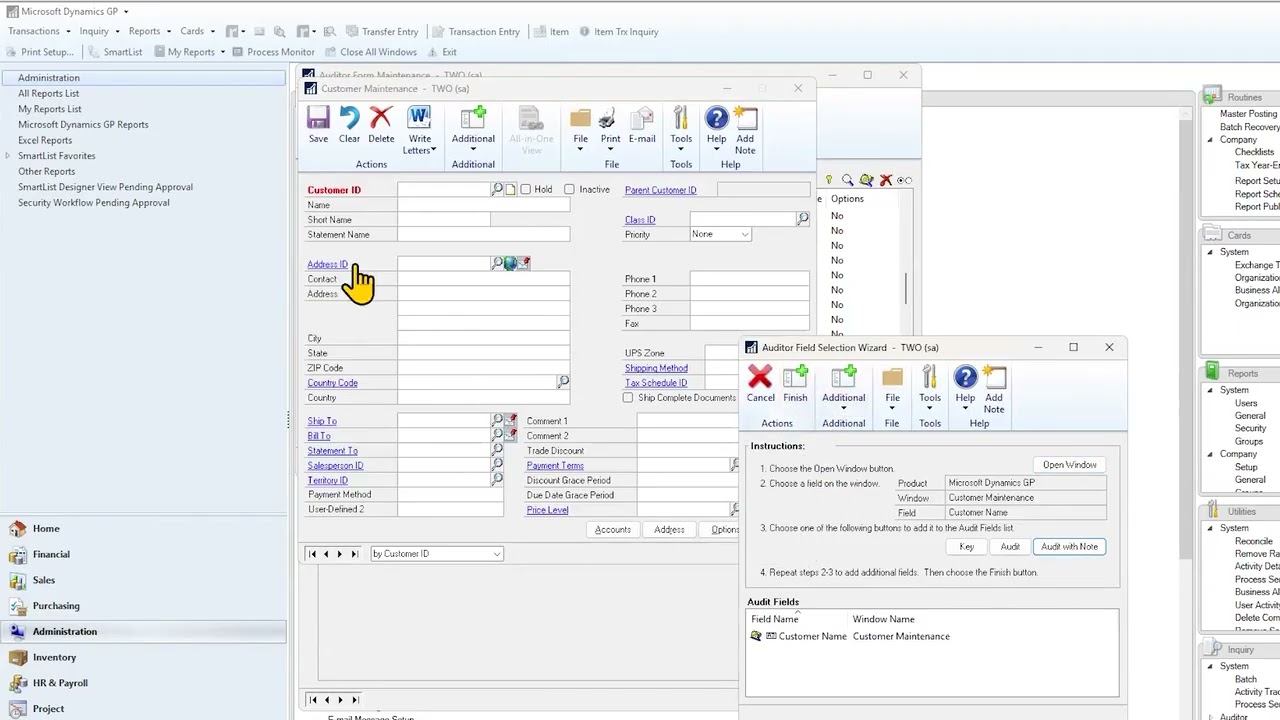The width and height of the screenshot is (1280, 720).
Task: Click the Accounts button
Action: [612, 530]
